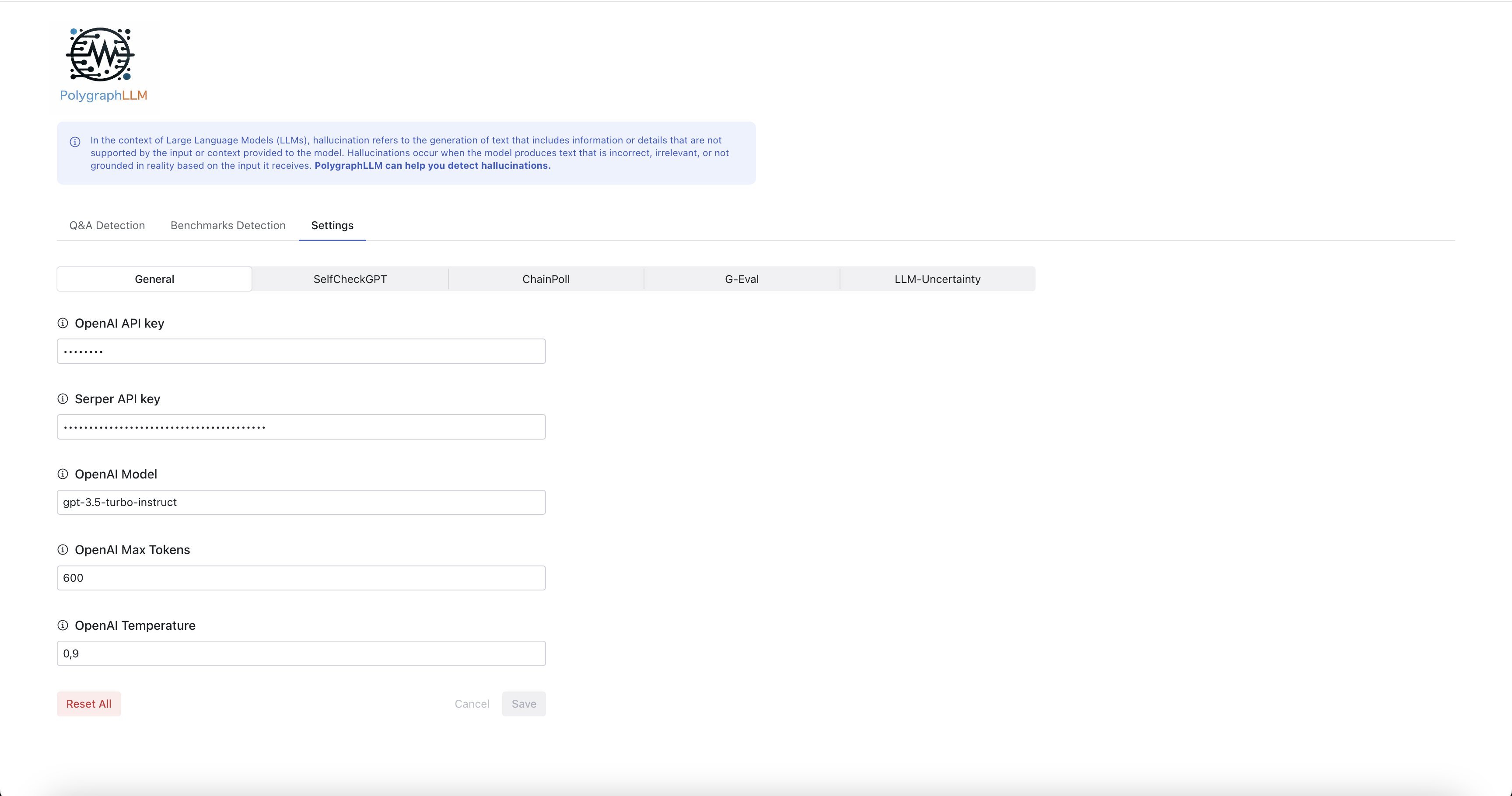Click info icon beside Serper API key
1512x796 pixels.
click(63, 399)
